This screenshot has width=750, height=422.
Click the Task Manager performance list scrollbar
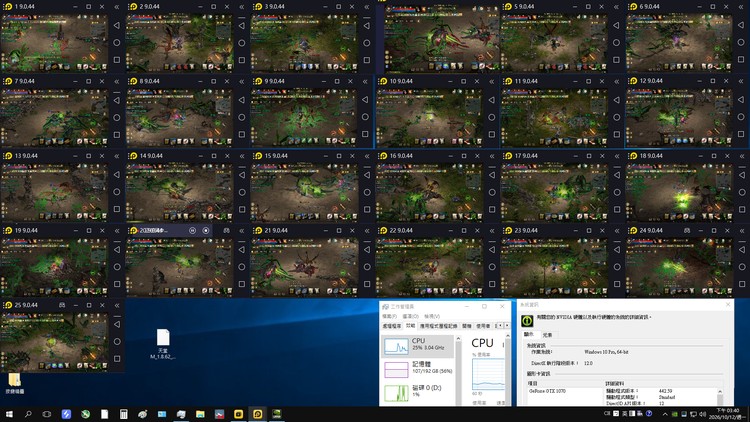click(x=458, y=371)
